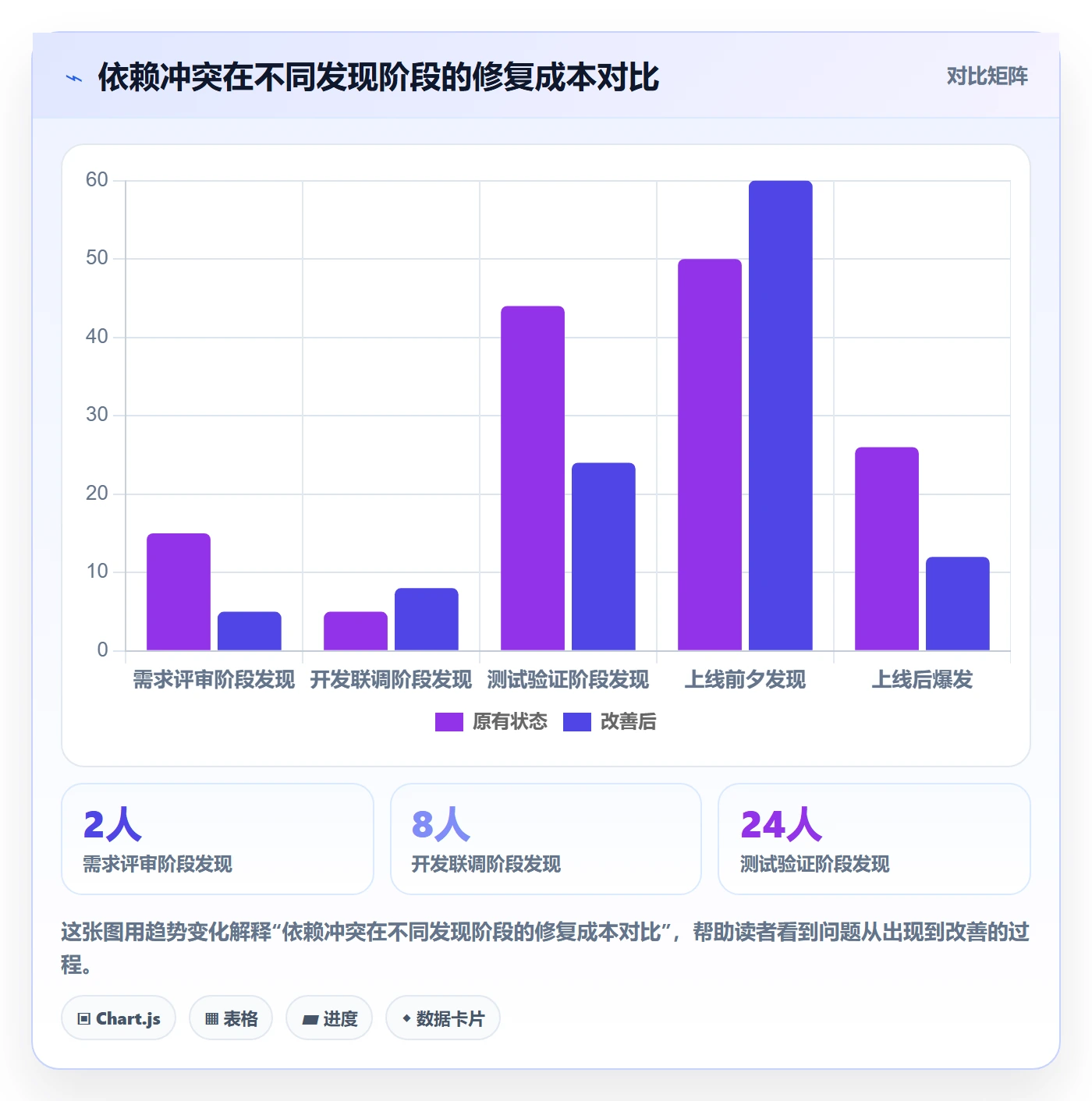
Task: Click the y-axis value 60
Action: [97, 180]
